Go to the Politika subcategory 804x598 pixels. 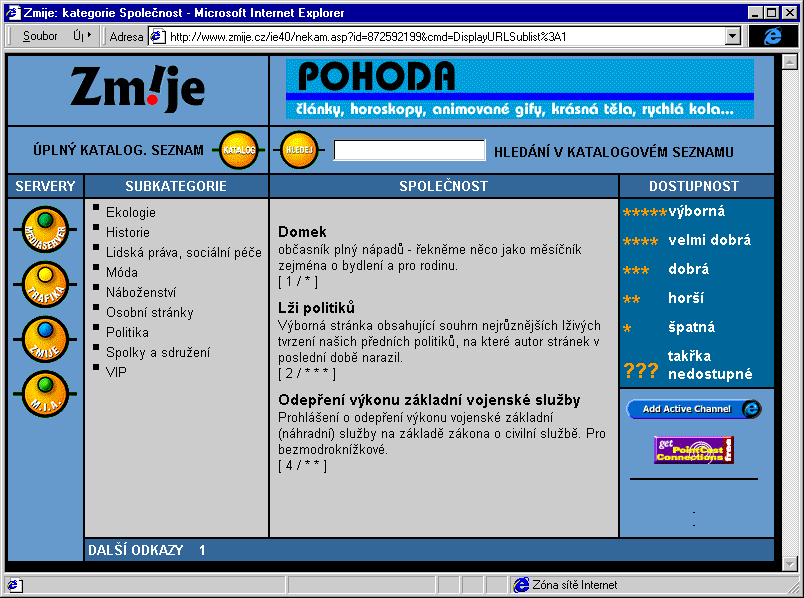pos(127,332)
